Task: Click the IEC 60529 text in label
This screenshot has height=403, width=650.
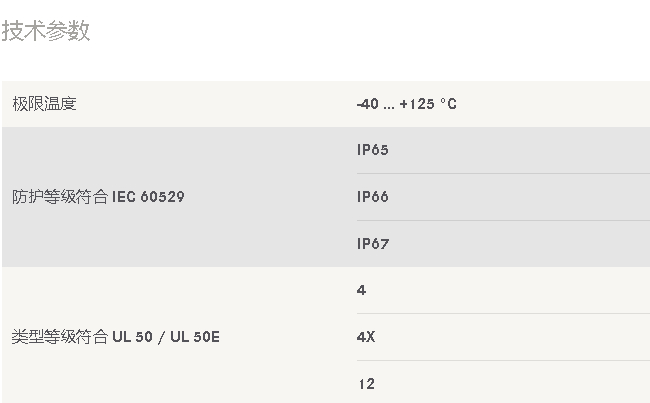Action: pos(148,197)
